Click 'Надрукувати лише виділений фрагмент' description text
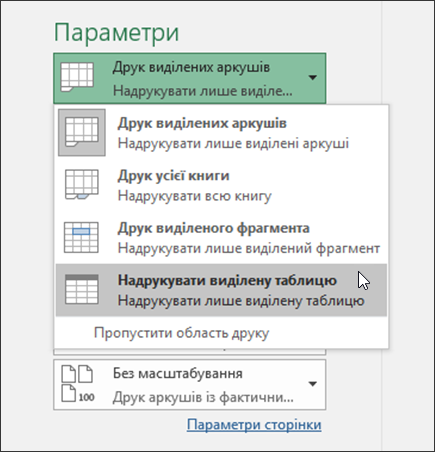 pos(249,248)
